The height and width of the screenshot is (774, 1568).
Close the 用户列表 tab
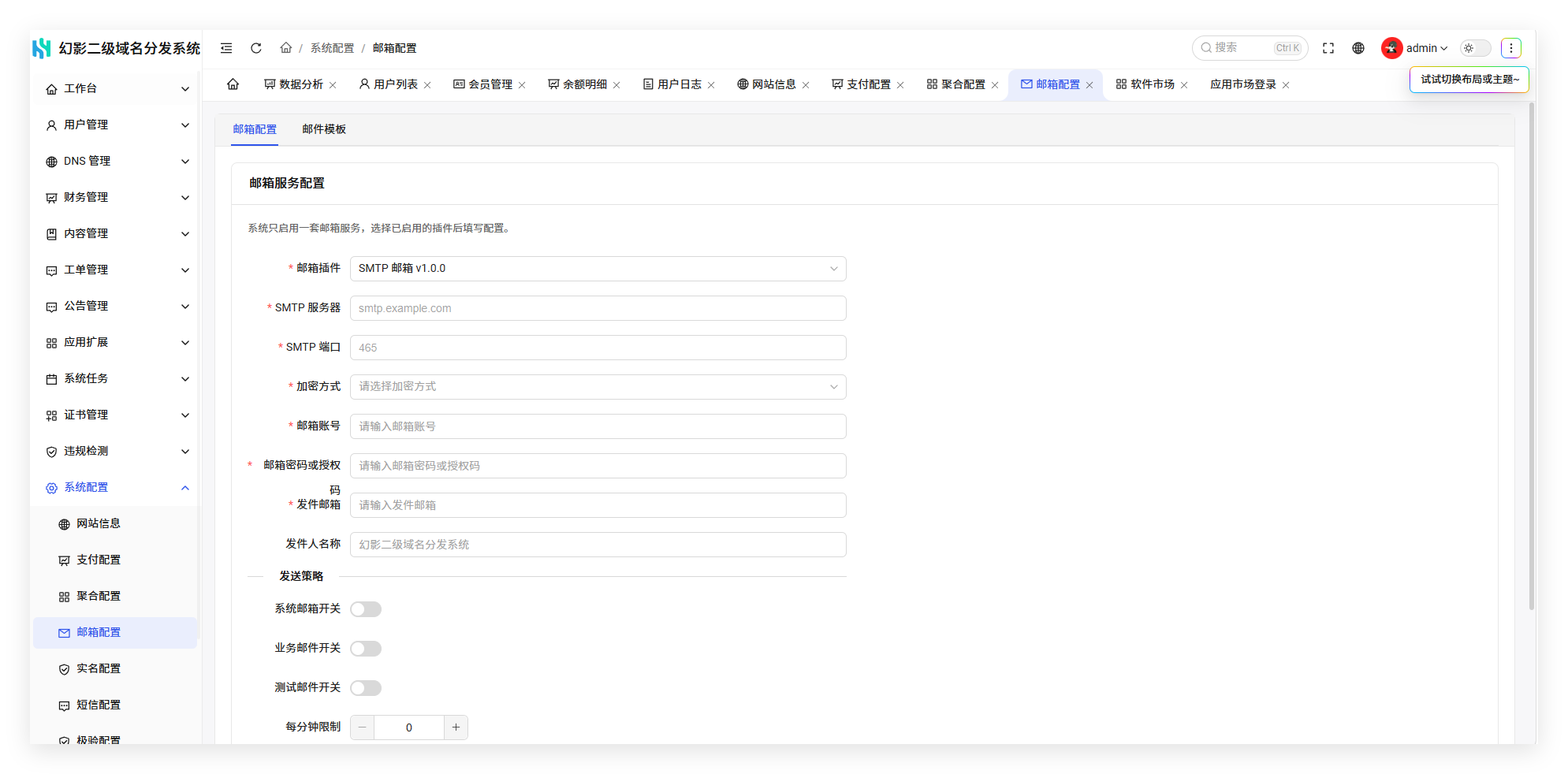click(427, 85)
